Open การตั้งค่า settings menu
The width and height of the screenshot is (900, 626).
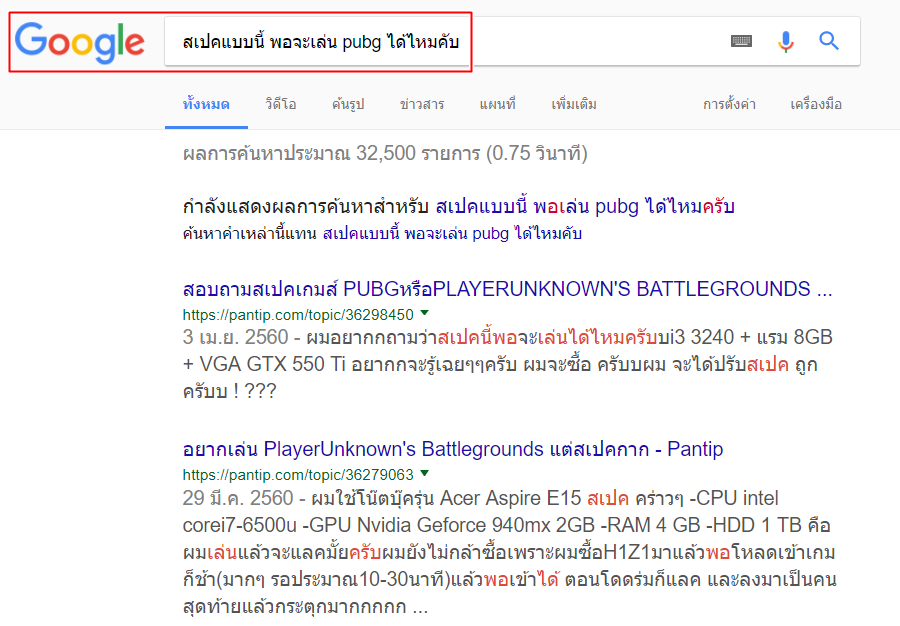pos(729,104)
